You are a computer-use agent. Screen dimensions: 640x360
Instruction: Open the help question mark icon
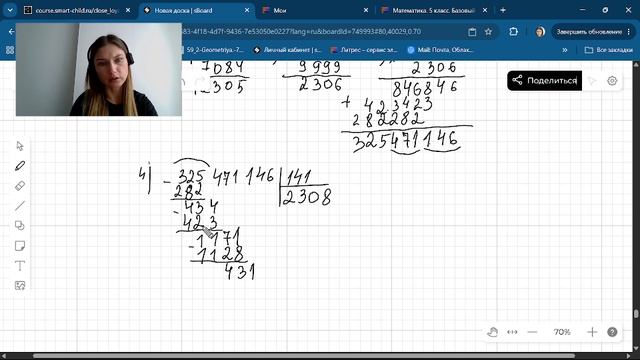[x=612, y=332]
